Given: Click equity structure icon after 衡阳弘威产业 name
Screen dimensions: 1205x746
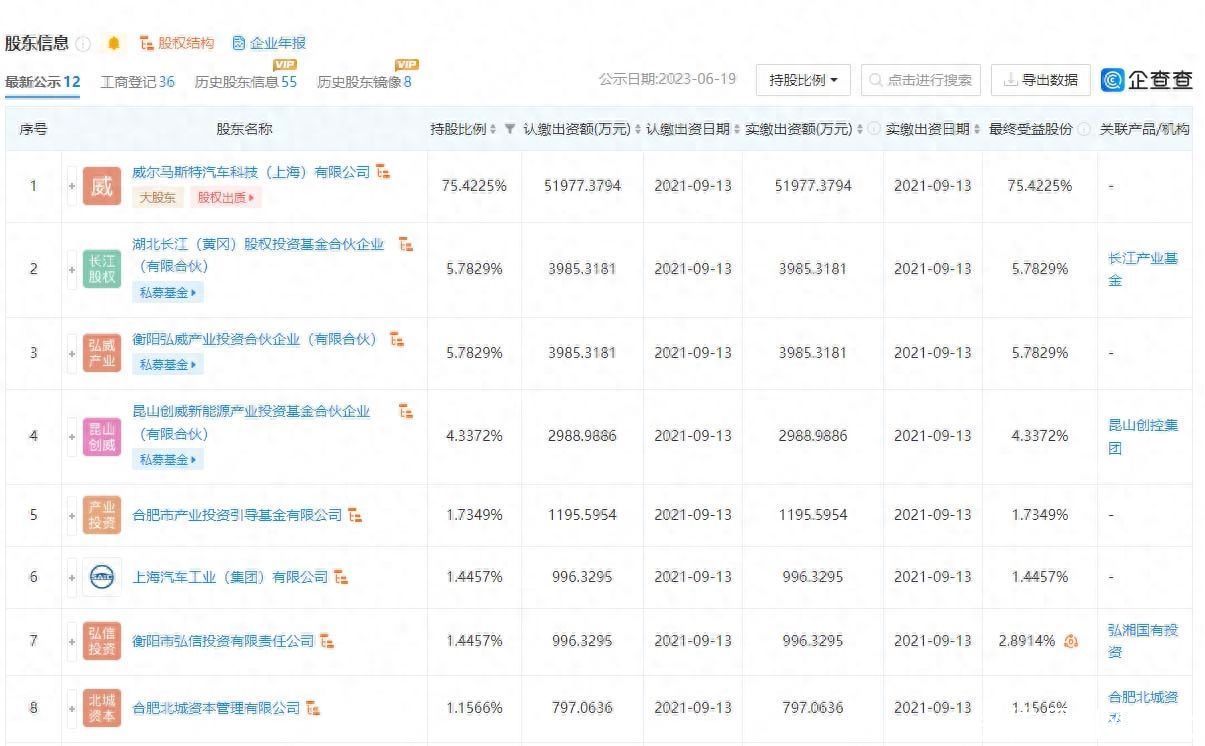Looking at the screenshot, I should [397, 339].
